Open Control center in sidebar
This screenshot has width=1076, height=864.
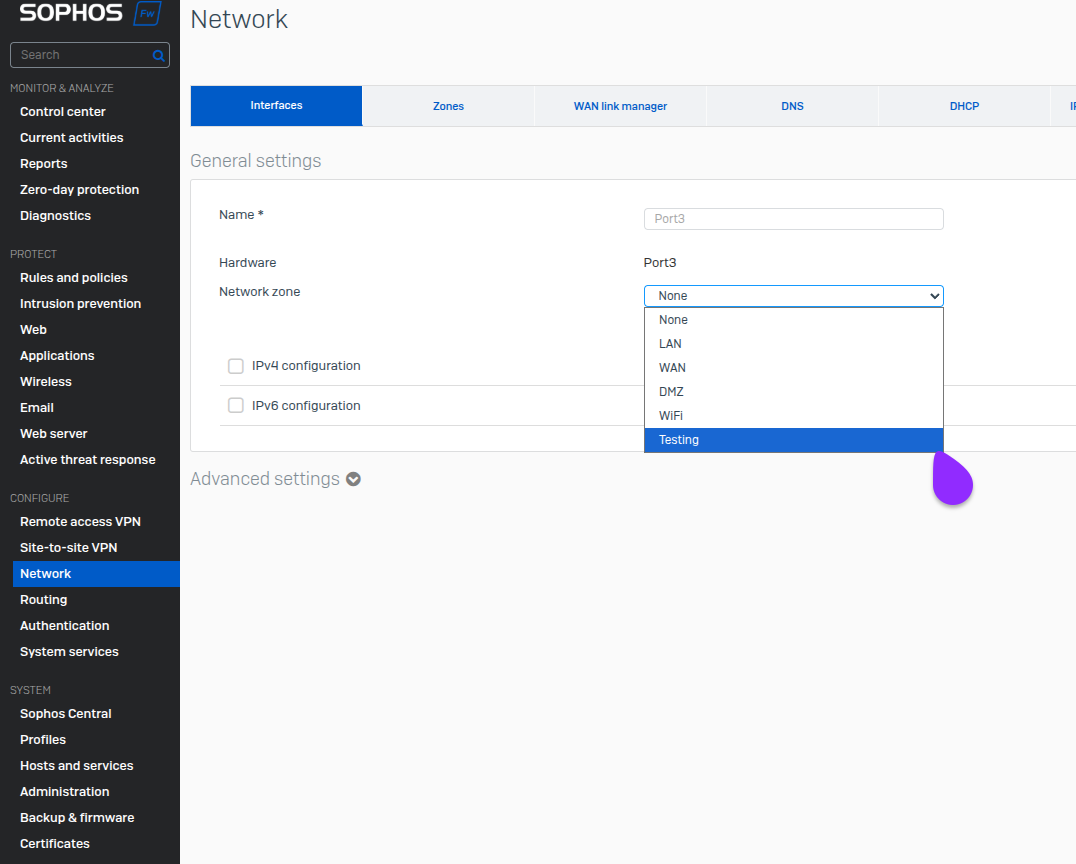63,112
